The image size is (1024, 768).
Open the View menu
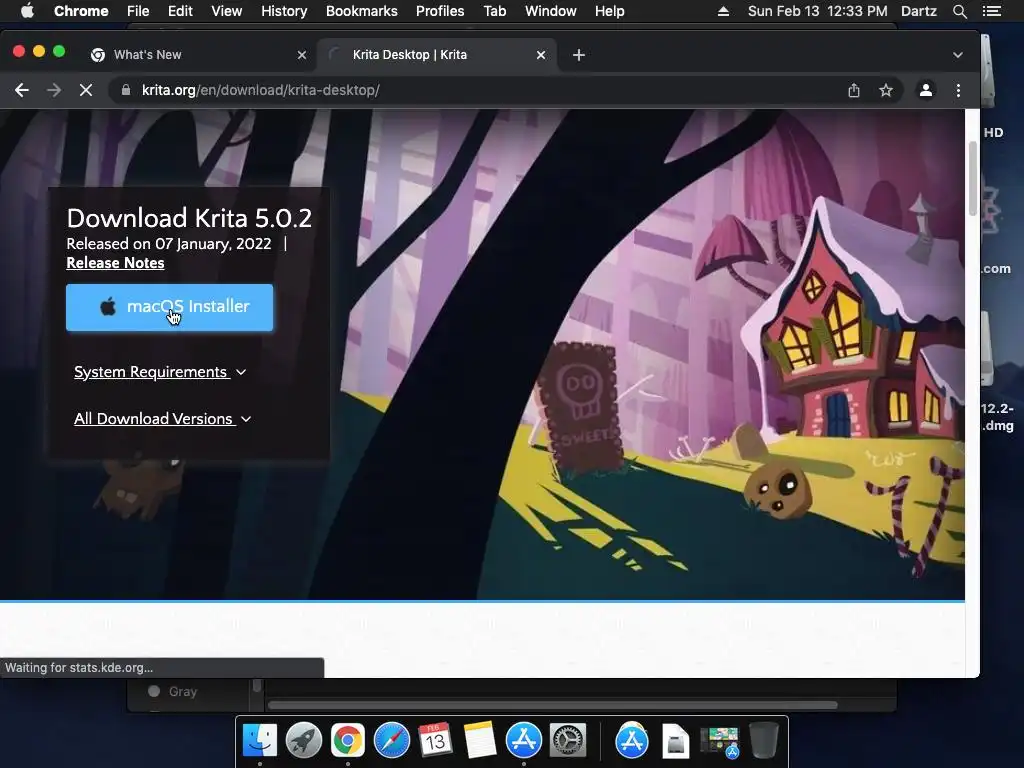pyautogui.click(x=227, y=11)
